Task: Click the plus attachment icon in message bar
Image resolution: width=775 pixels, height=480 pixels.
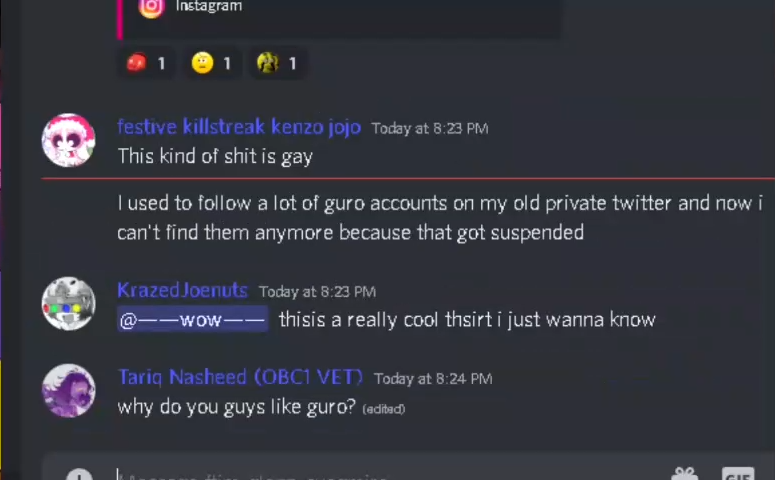Action: point(79,475)
